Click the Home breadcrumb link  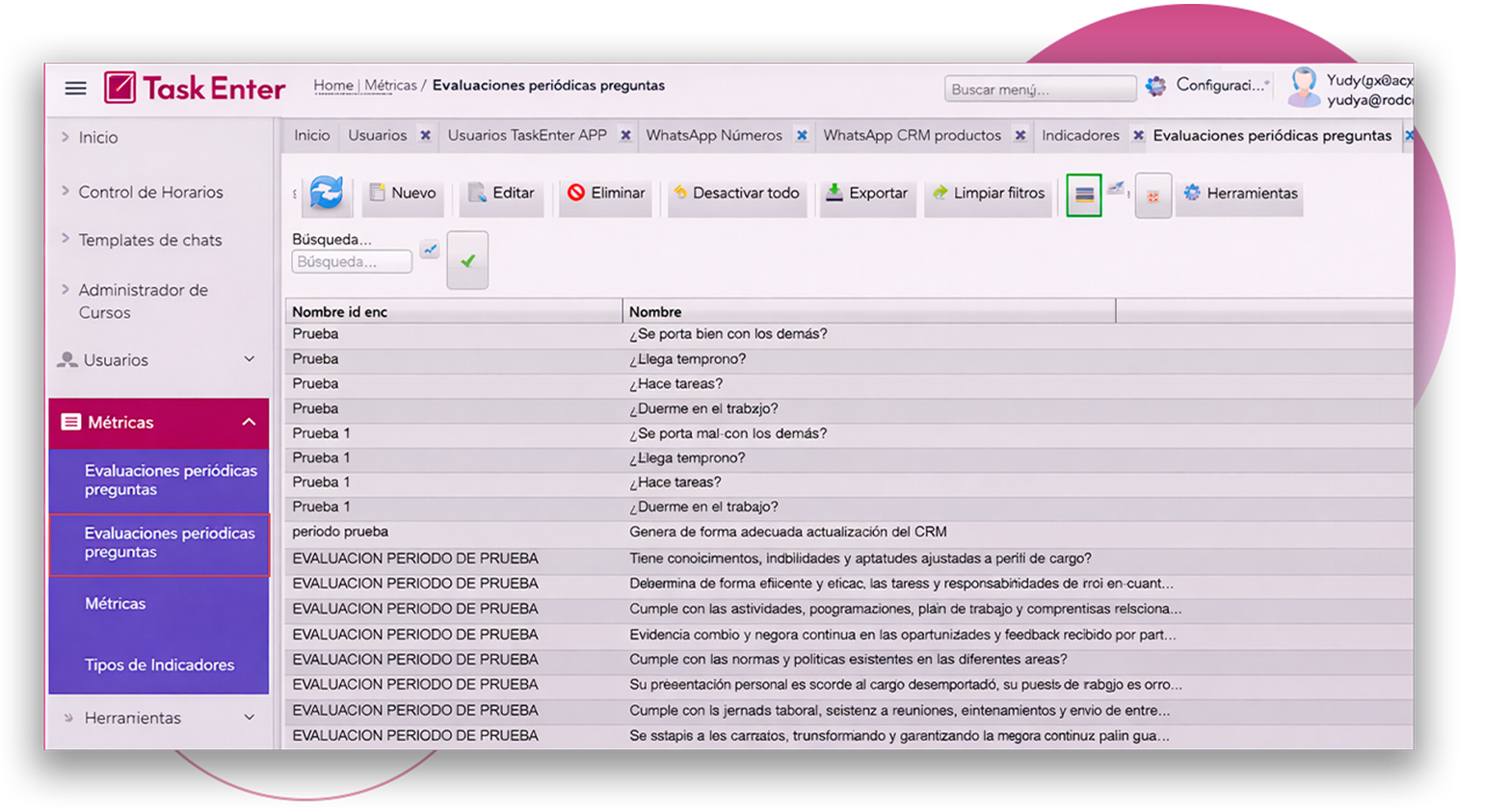click(332, 86)
